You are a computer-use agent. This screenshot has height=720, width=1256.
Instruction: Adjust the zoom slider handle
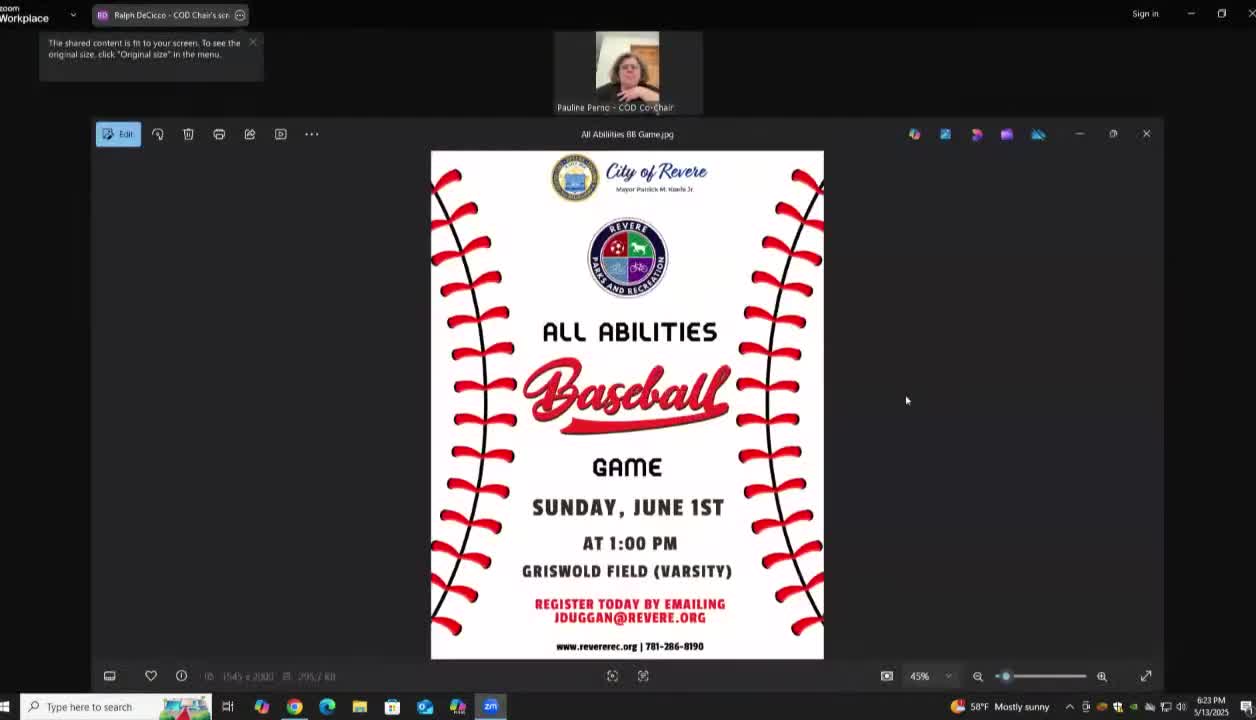click(x=1005, y=676)
